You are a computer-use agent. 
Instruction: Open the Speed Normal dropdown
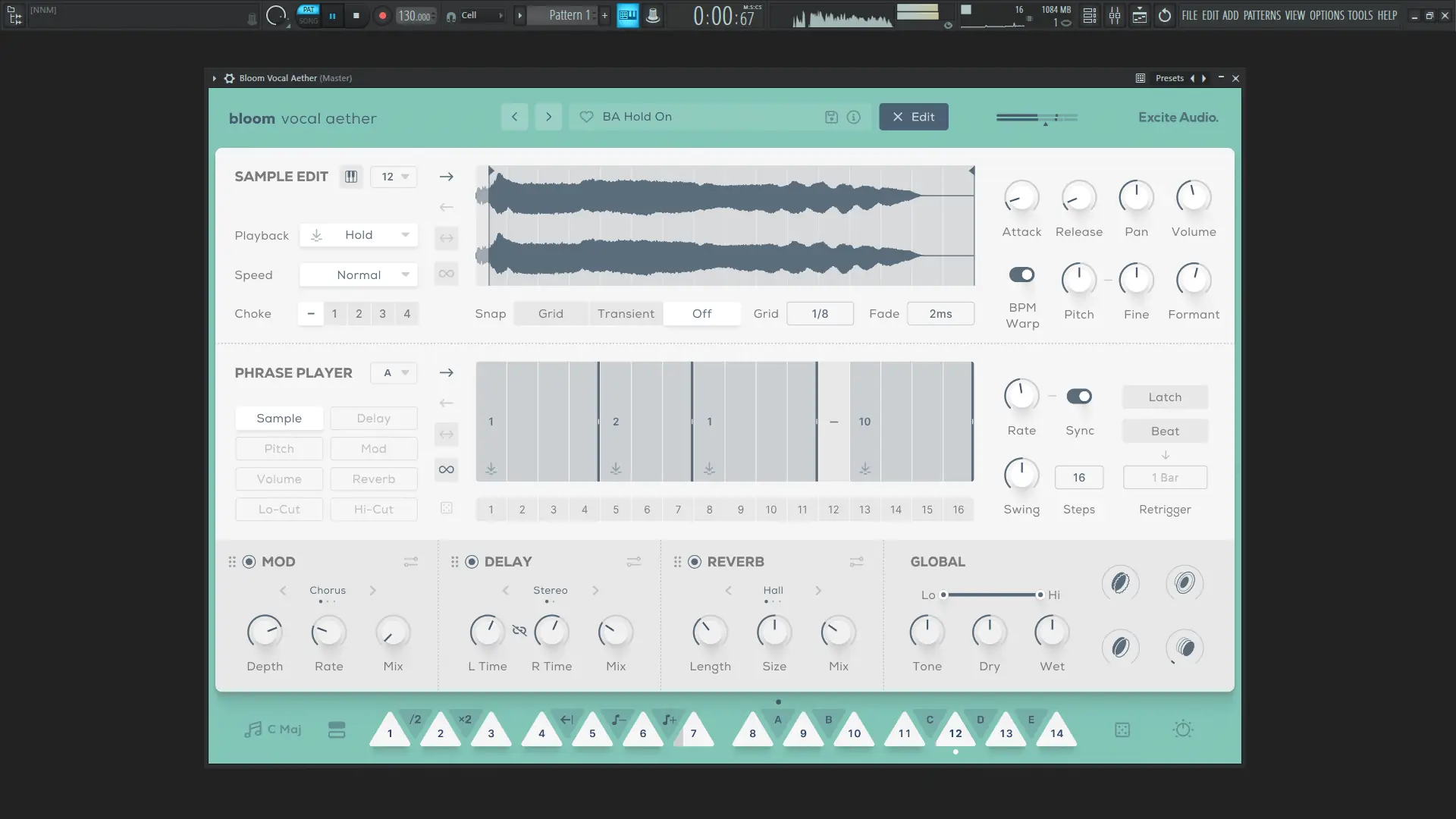point(359,275)
